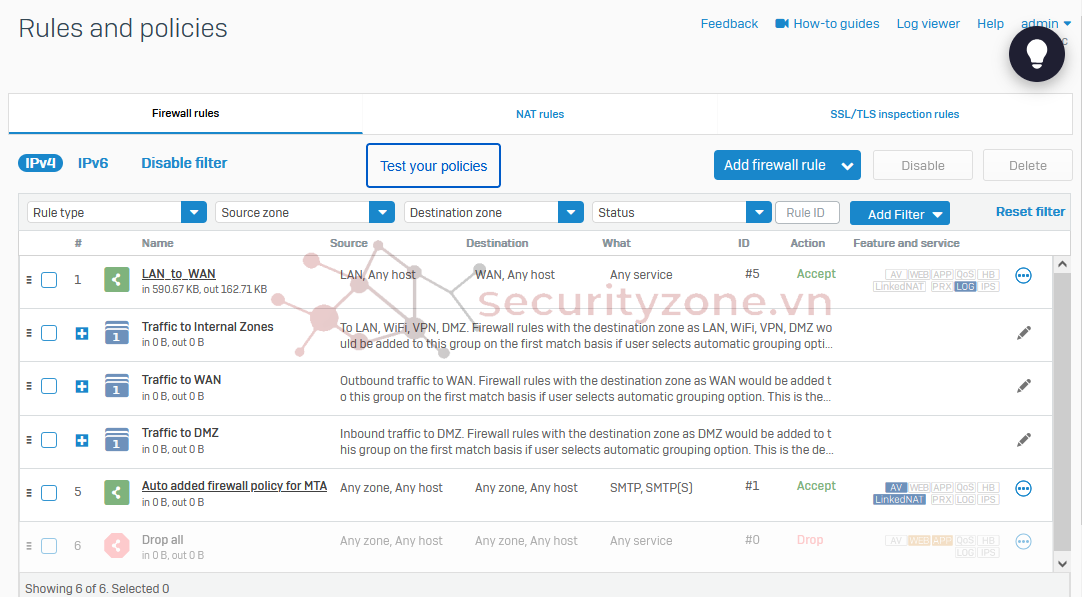1082x597 pixels.
Task: Click the red Drop all rule icon
Action: click(117, 546)
